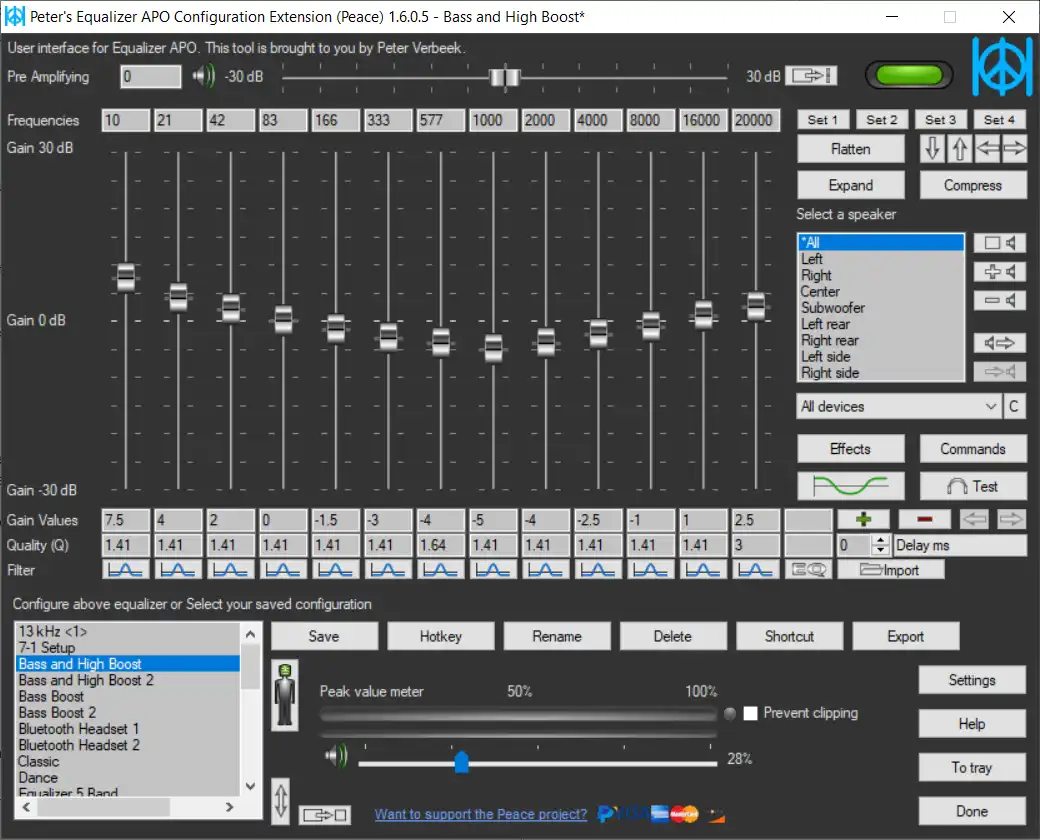Click the remove speaker minus icon
The width and height of the screenshot is (1040, 840).
1000,301
